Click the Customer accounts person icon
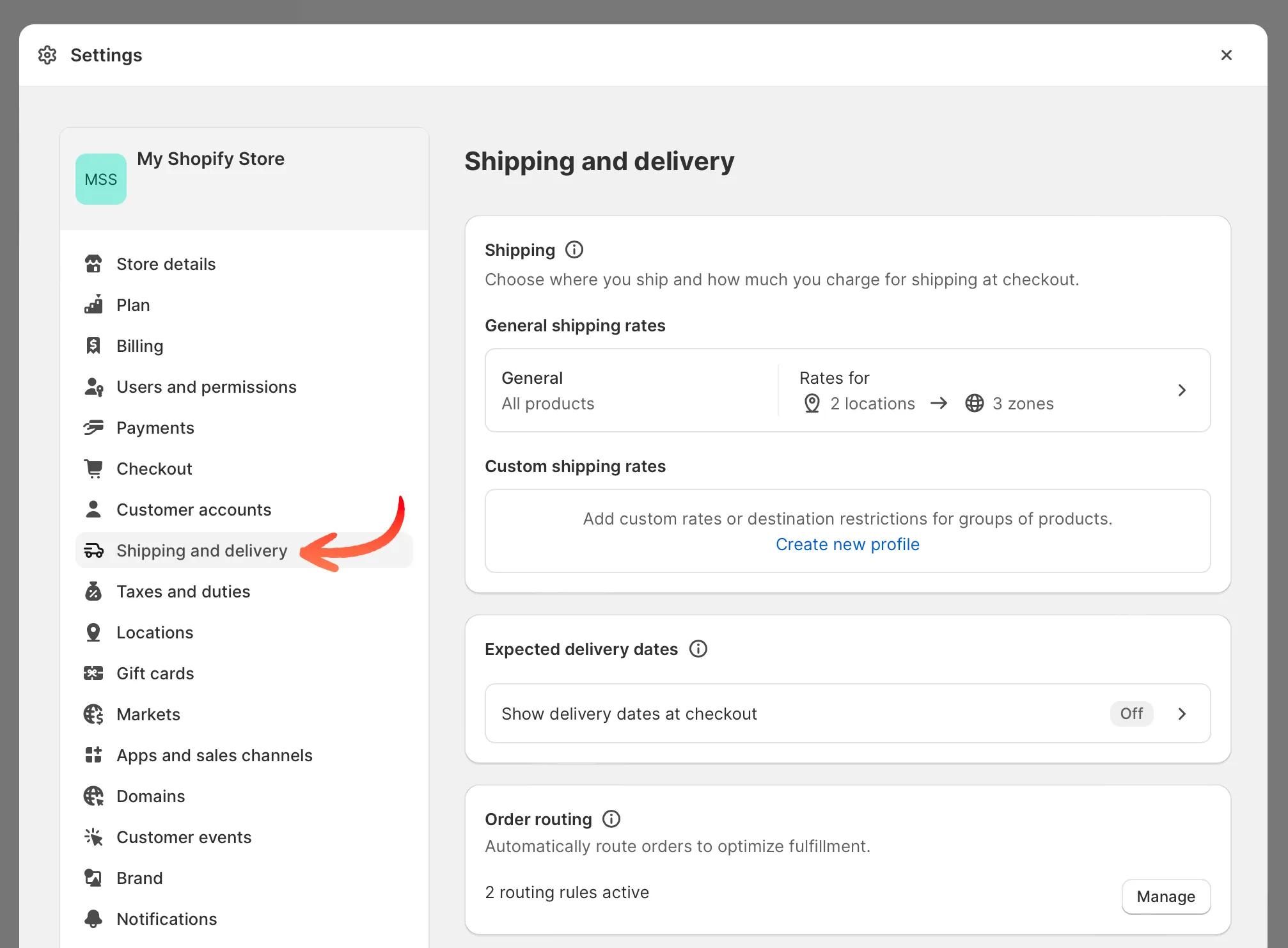Screen dimensions: 1288x948 click(x=93, y=509)
